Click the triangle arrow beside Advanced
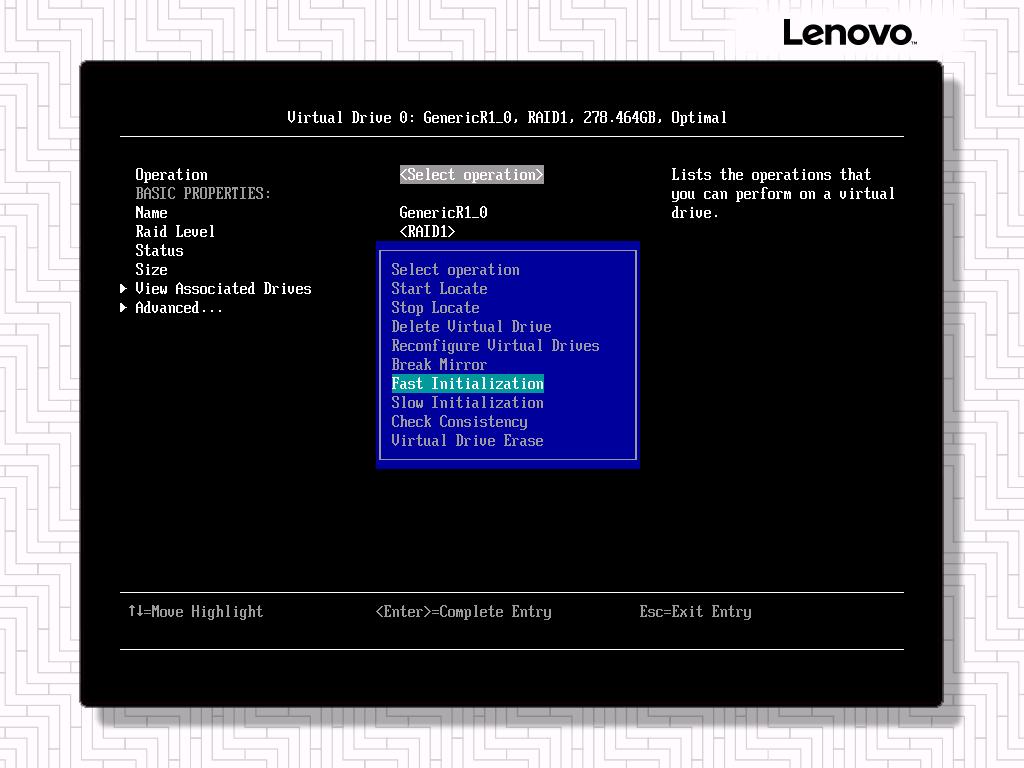 (x=124, y=308)
